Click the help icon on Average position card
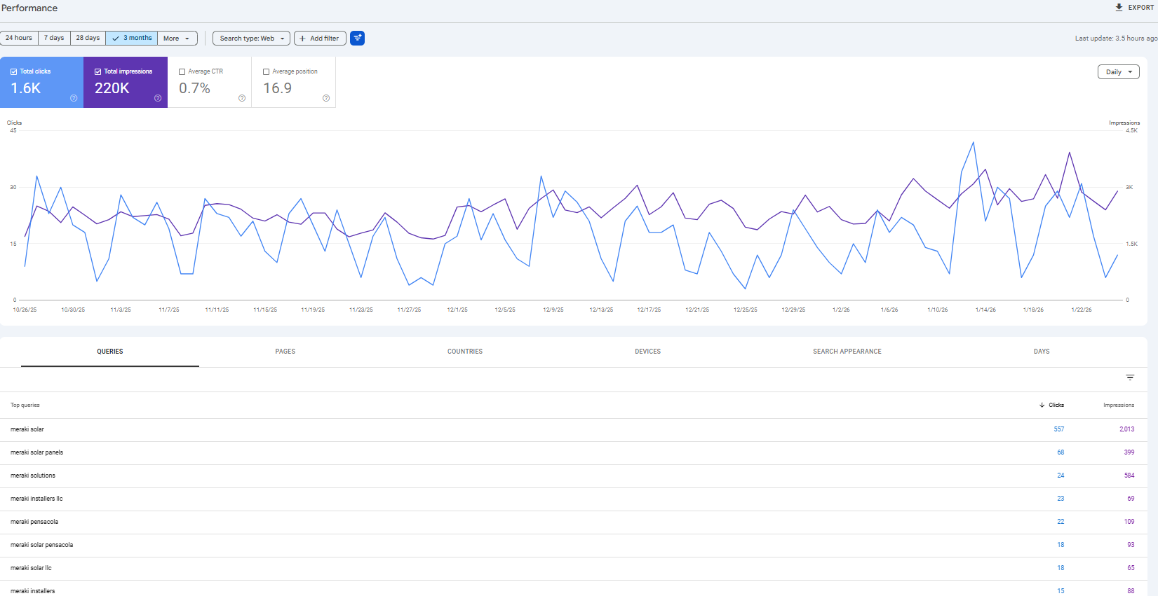This screenshot has width=1158, height=596. (x=326, y=98)
